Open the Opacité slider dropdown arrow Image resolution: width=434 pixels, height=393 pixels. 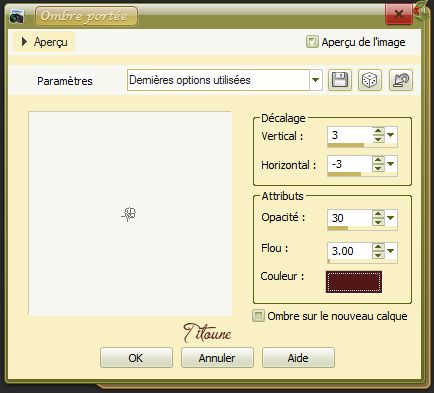[391, 218]
